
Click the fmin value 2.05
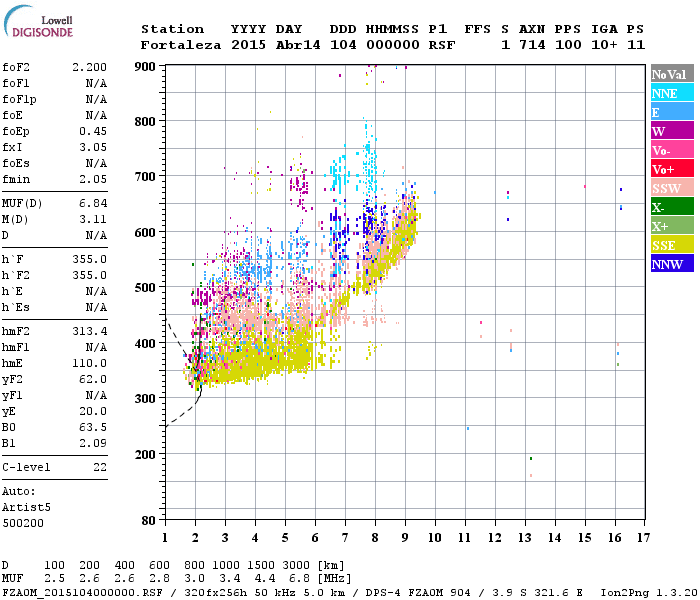click(93, 179)
